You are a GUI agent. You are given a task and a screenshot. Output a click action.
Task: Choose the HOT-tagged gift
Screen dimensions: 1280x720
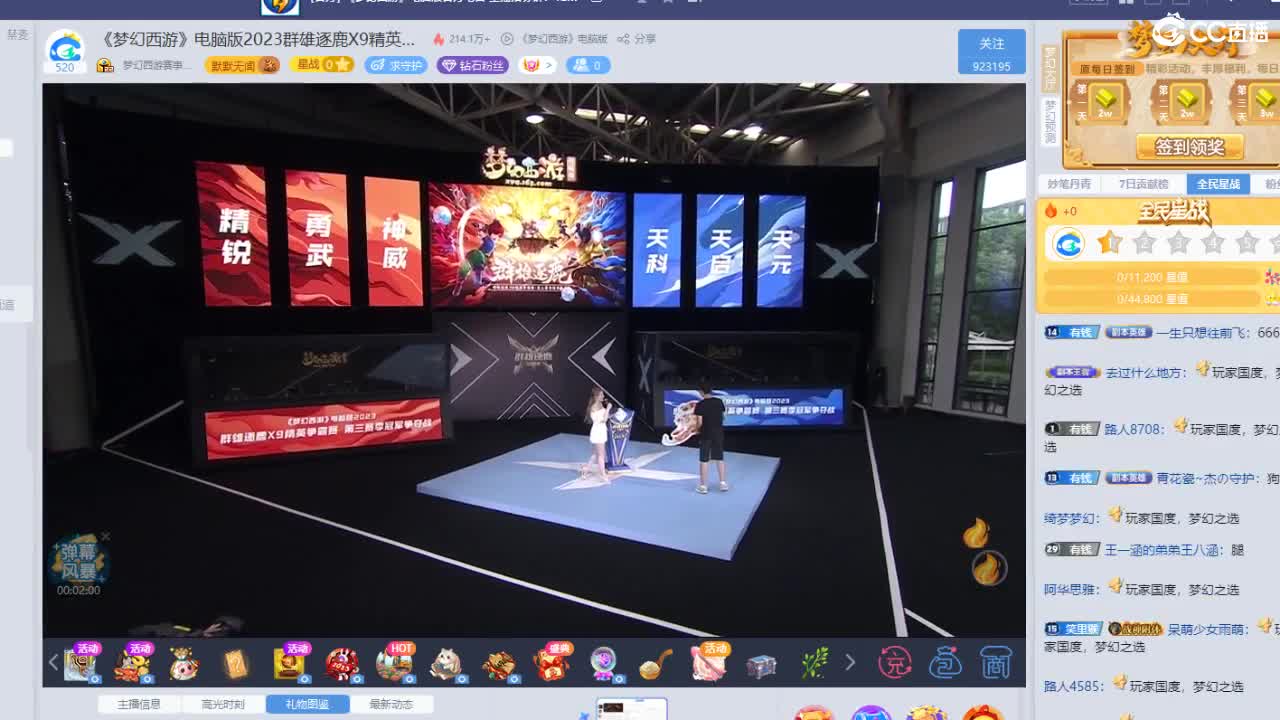pos(394,662)
